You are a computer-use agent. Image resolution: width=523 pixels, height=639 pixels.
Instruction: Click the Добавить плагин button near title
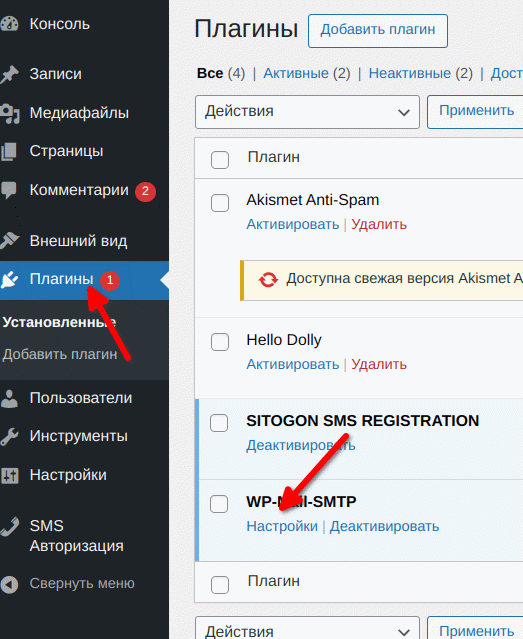(x=378, y=31)
